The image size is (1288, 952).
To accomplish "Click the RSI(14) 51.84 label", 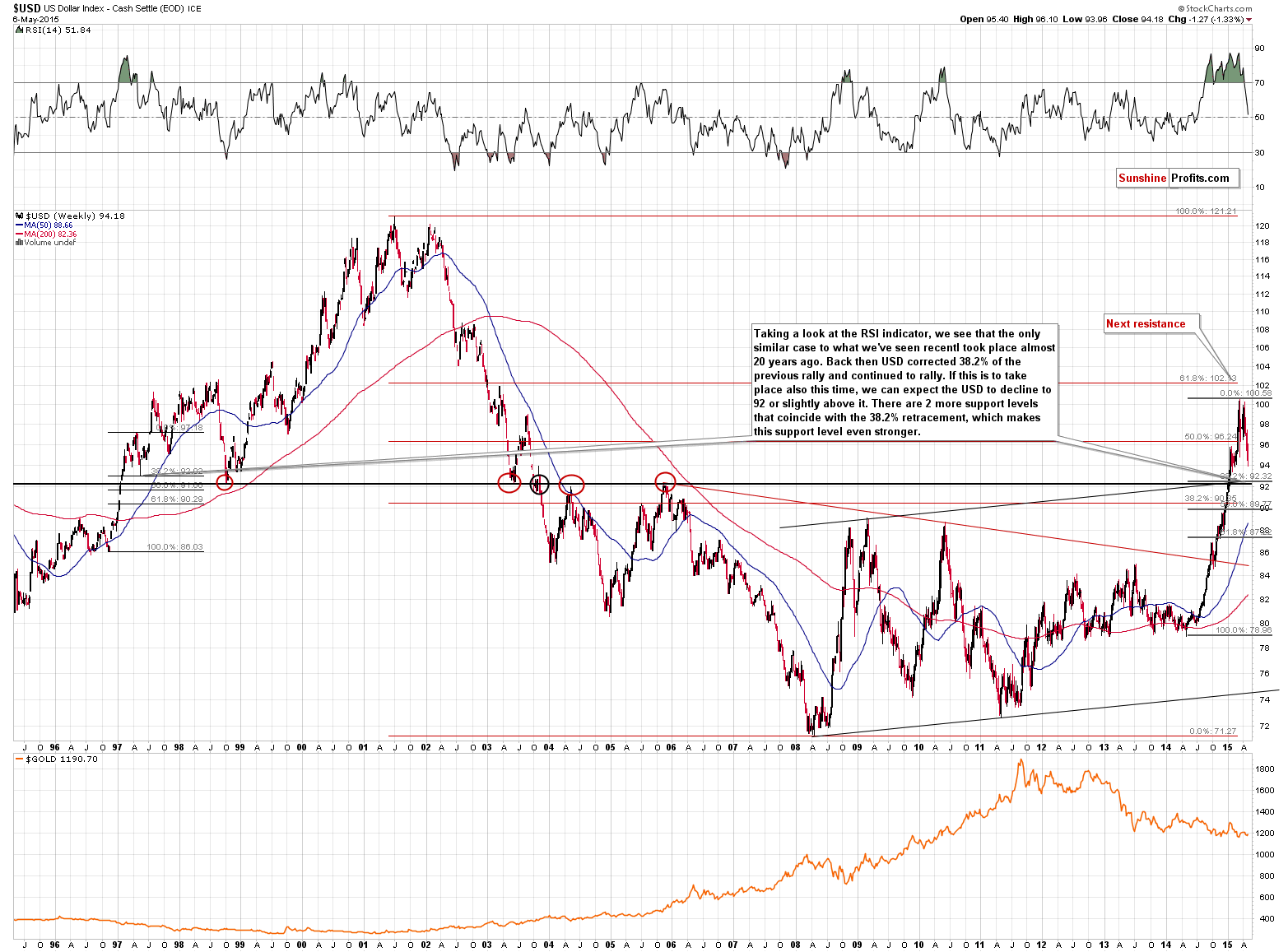I will [58, 30].
